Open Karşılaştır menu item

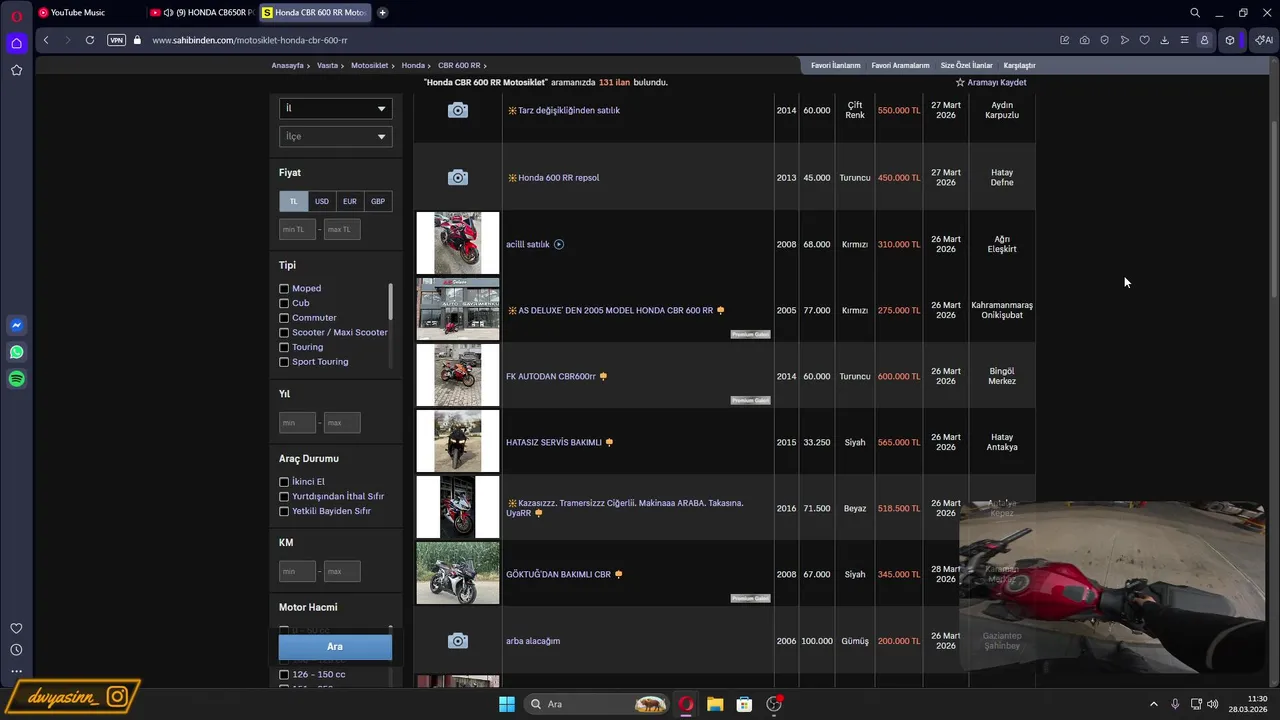[x=1019, y=65]
